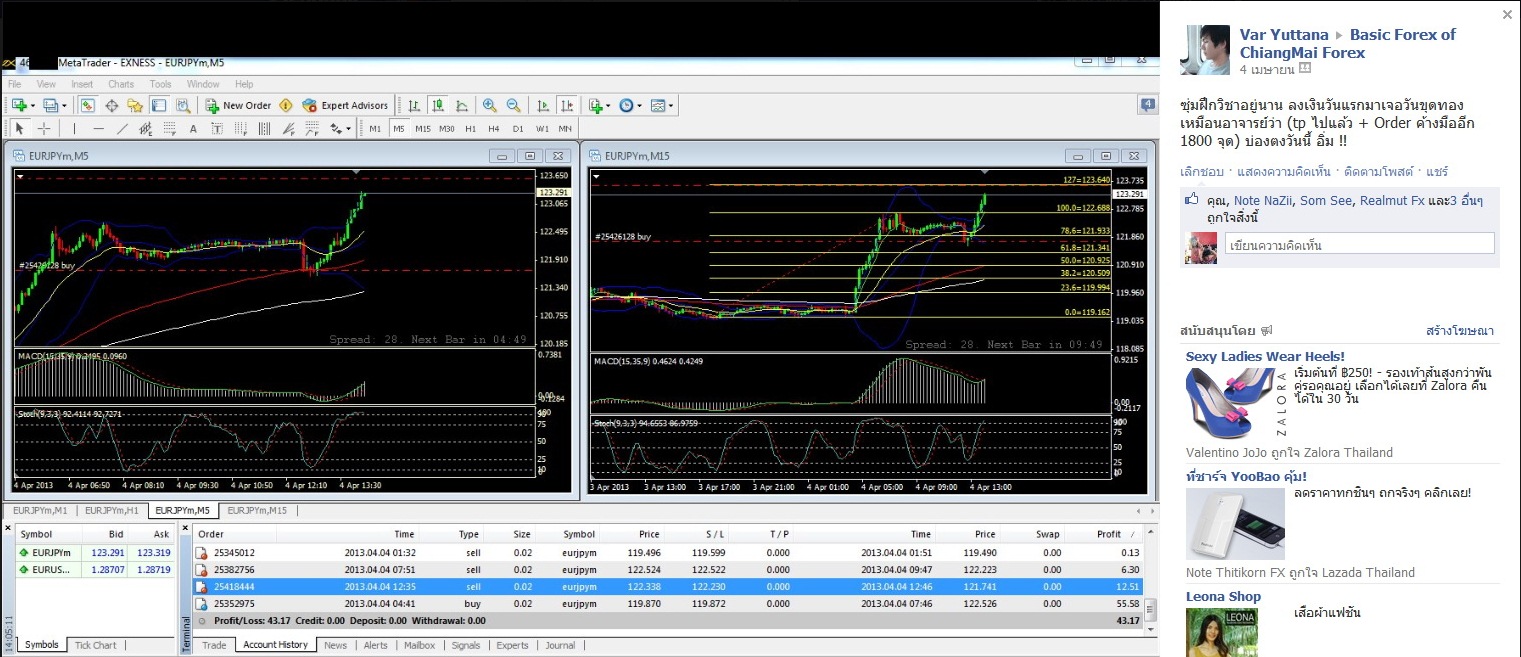1521x657 pixels.
Task: Expand the New Chart dropdown arrow
Action: [x=33, y=105]
